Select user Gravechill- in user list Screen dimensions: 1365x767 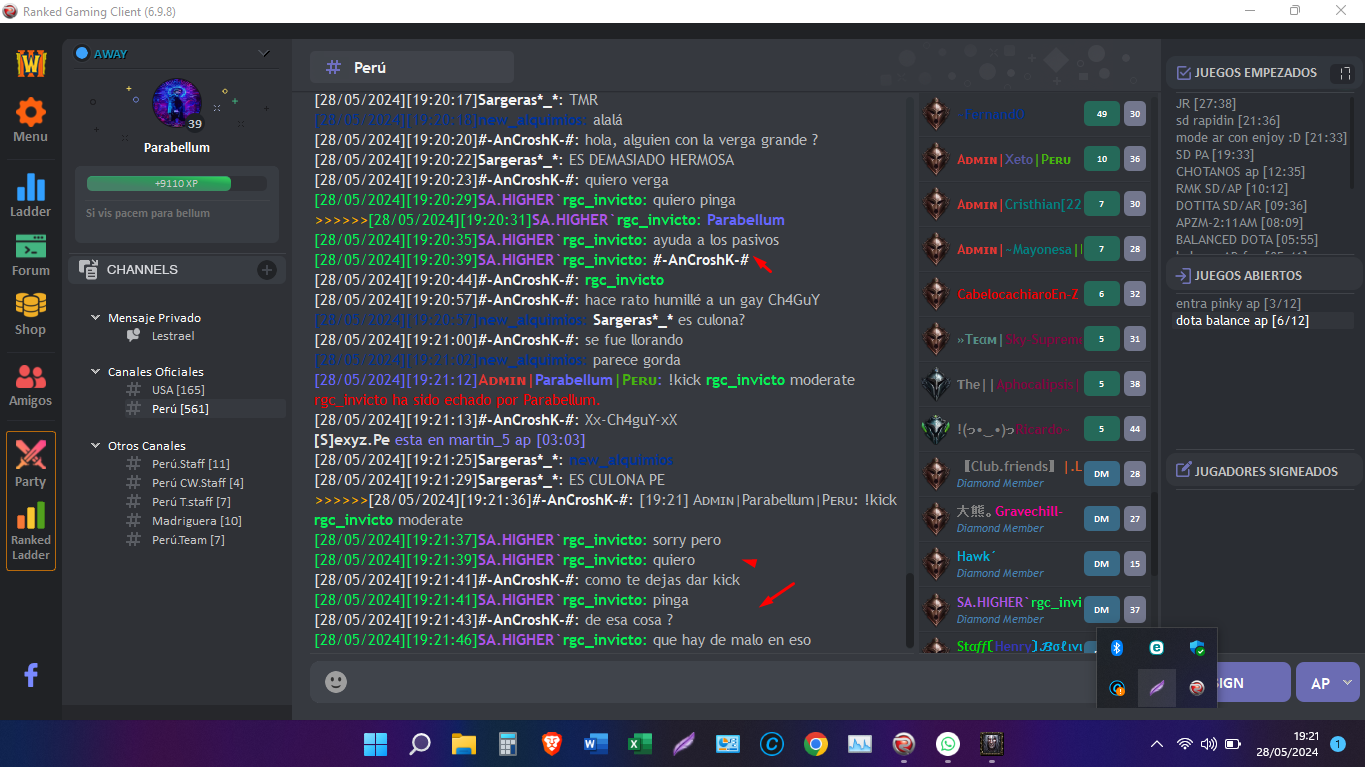click(1010, 512)
